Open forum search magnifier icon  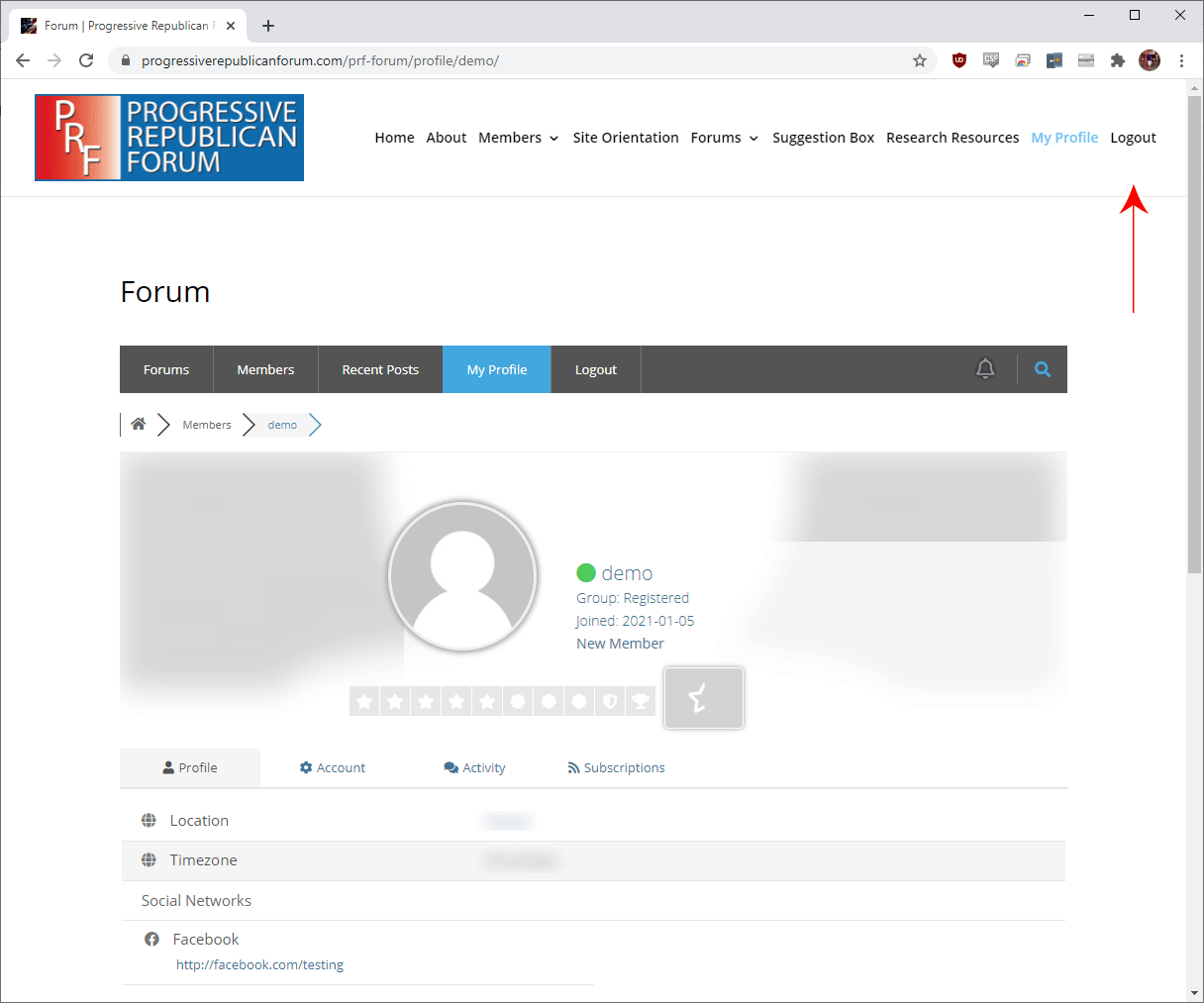(x=1043, y=369)
